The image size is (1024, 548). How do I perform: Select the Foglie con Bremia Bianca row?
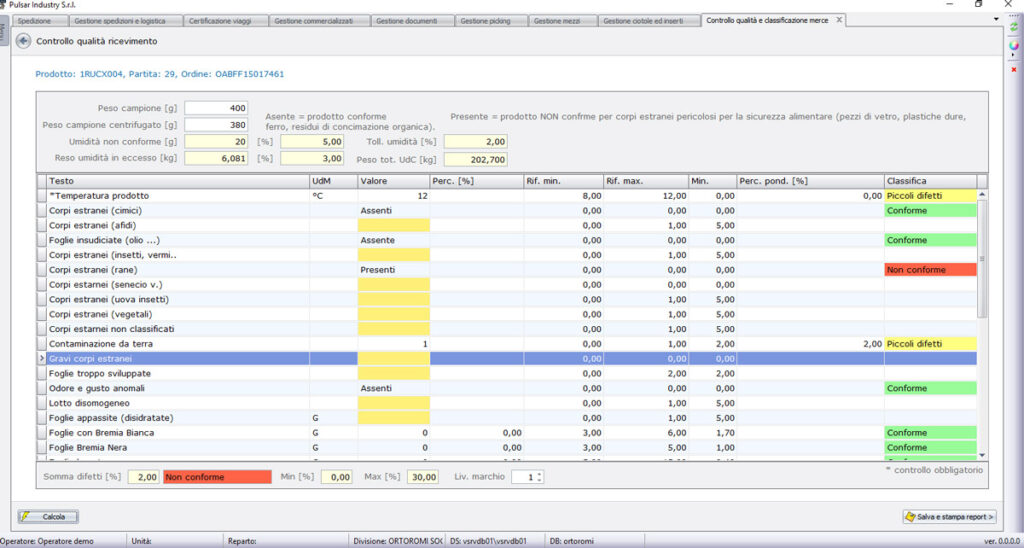click(x=507, y=432)
